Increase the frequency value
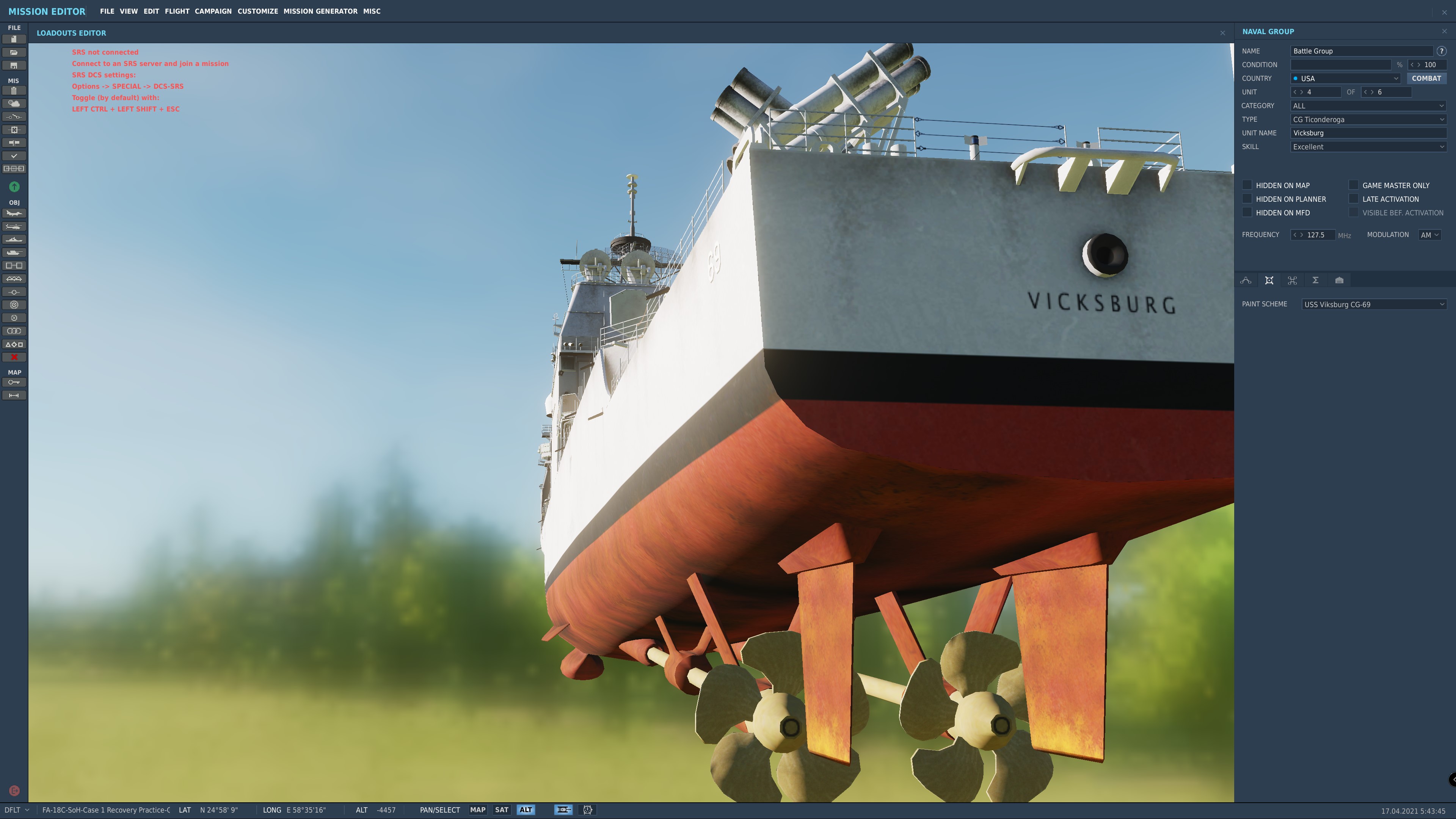Screen dimensions: 1456x819 click(1302, 235)
